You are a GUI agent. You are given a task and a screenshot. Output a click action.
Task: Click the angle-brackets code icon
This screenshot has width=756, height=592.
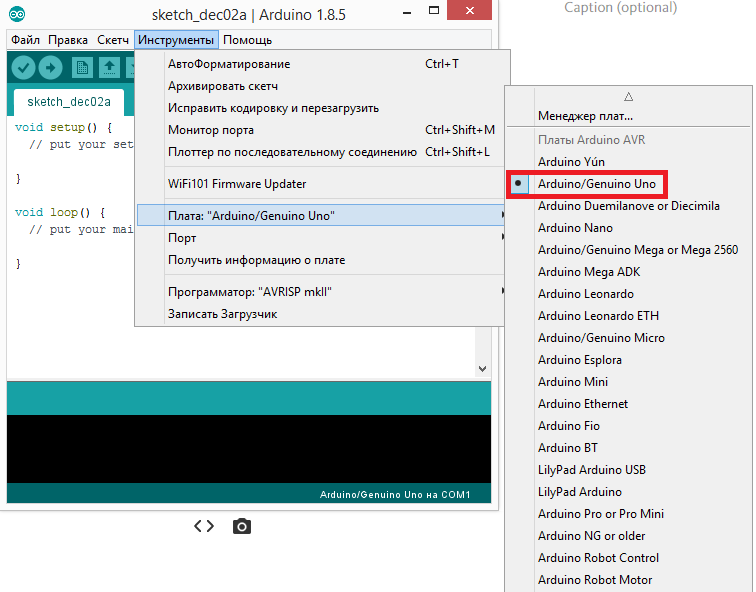coord(204,526)
